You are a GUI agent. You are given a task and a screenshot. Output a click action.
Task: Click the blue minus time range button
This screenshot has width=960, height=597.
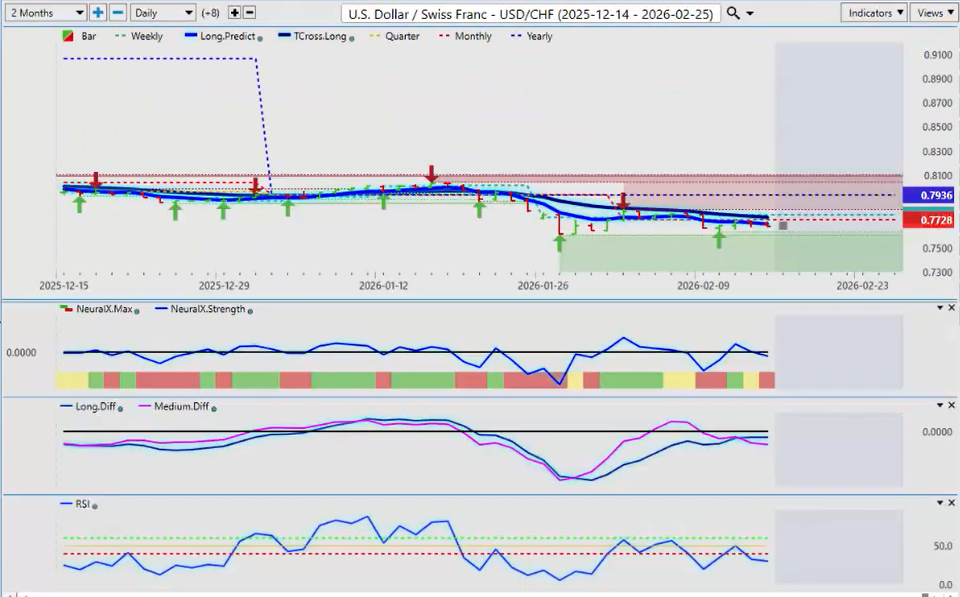point(117,13)
